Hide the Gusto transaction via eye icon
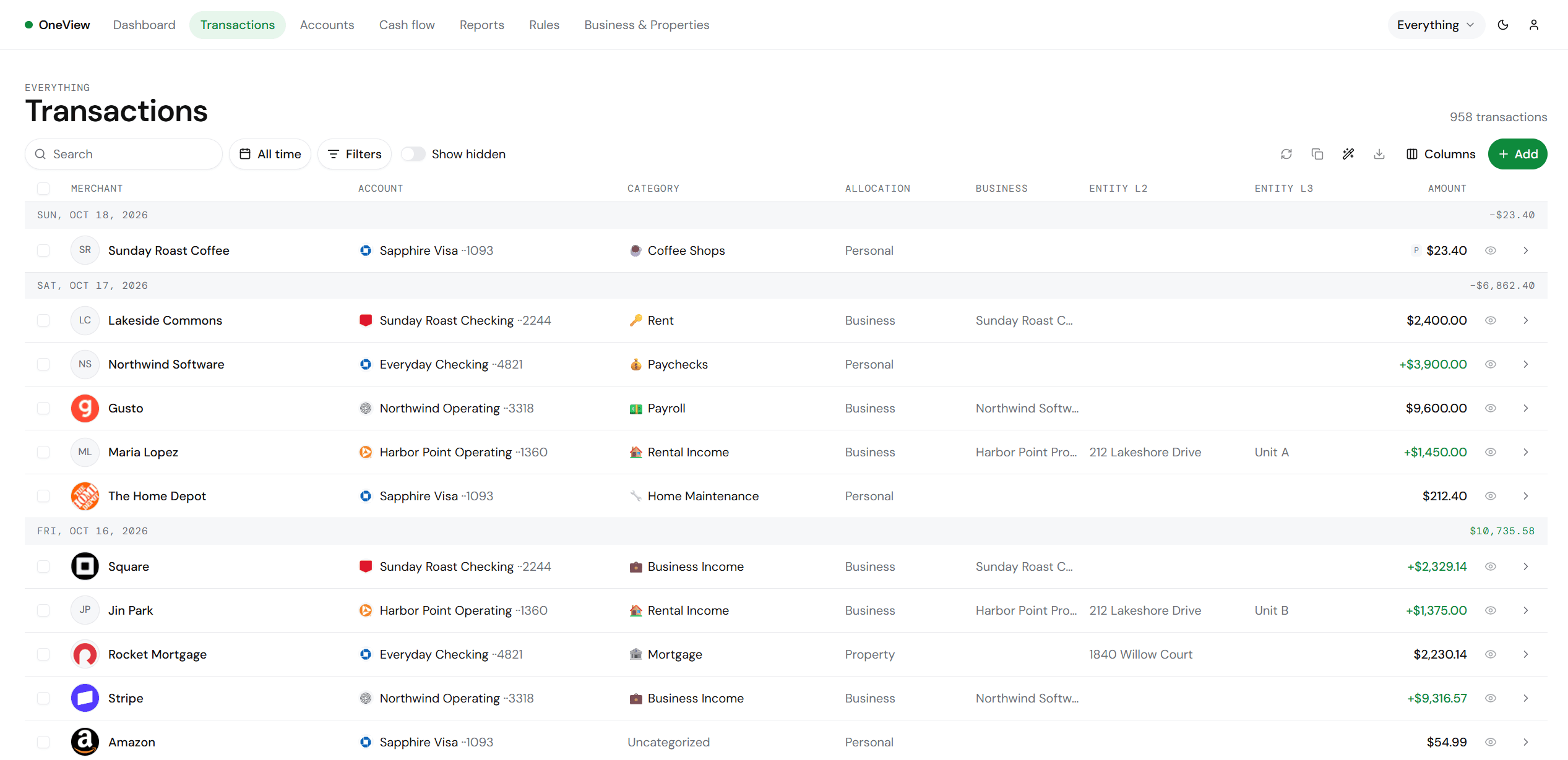This screenshot has width=1568, height=760. tap(1491, 408)
